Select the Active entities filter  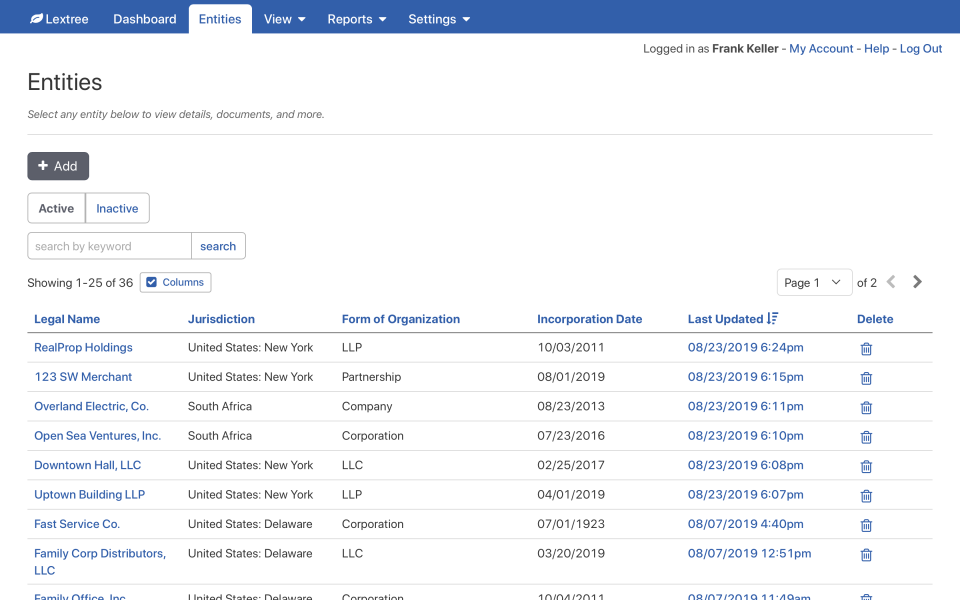(56, 208)
